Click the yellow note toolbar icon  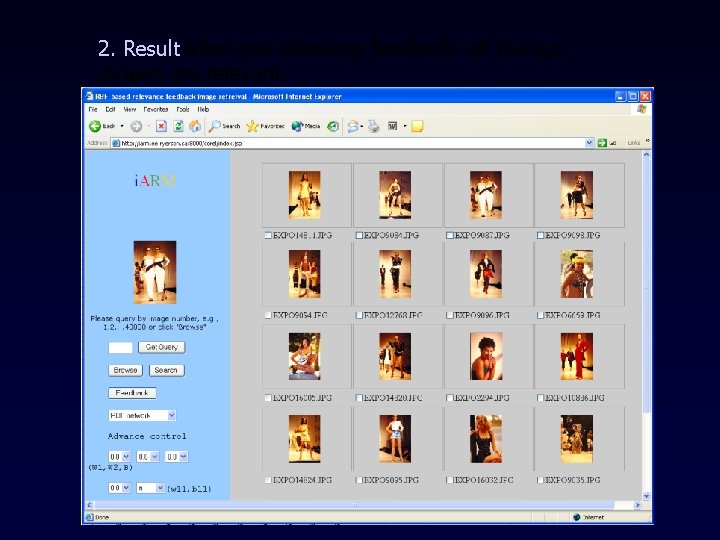417,126
